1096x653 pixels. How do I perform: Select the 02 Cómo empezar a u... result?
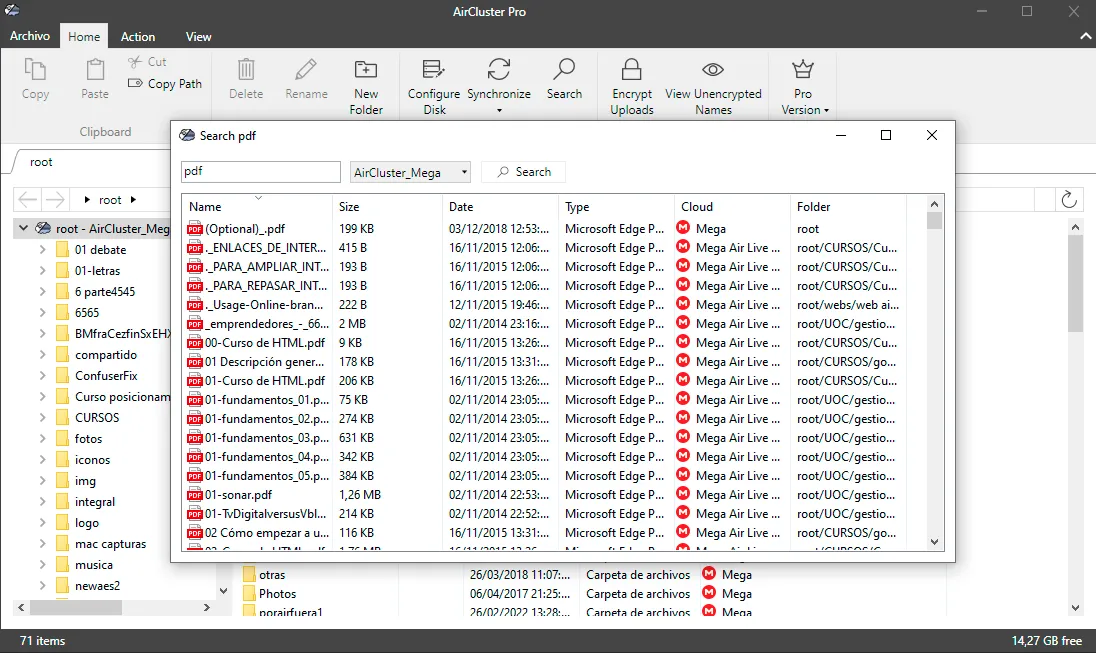(266, 532)
